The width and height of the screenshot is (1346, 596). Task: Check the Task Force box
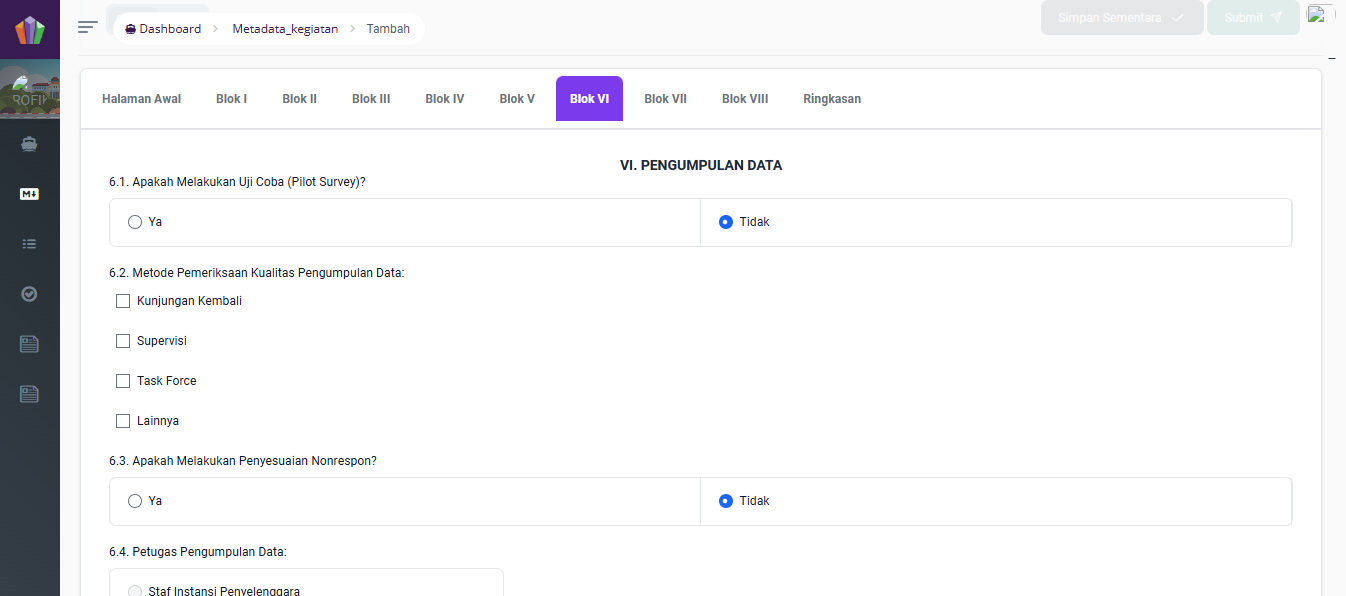123,381
